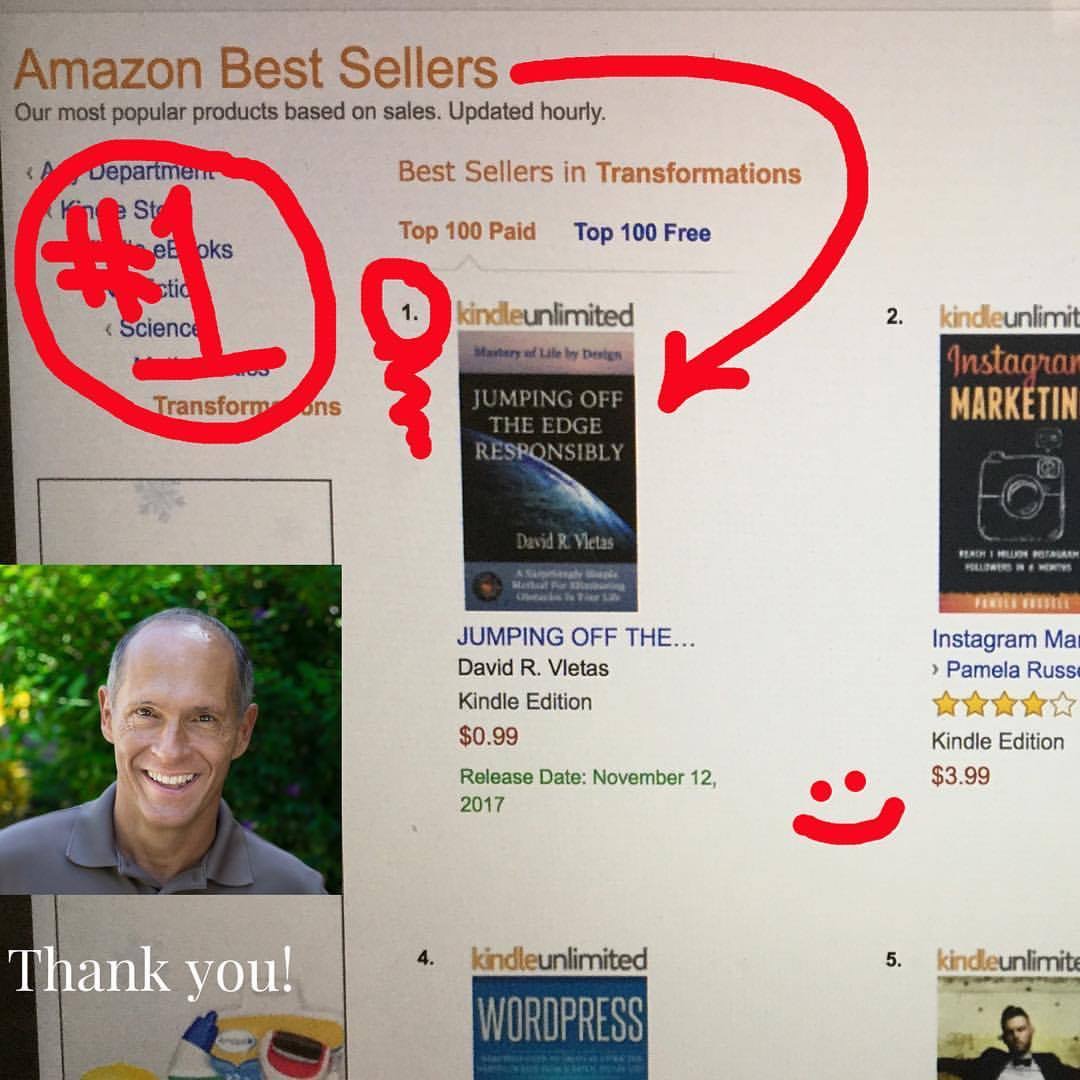The width and height of the screenshot is (1080, 1080).
Task: Click the Kindle Unlimited logo above book 5
Action: pos(1008,959)
